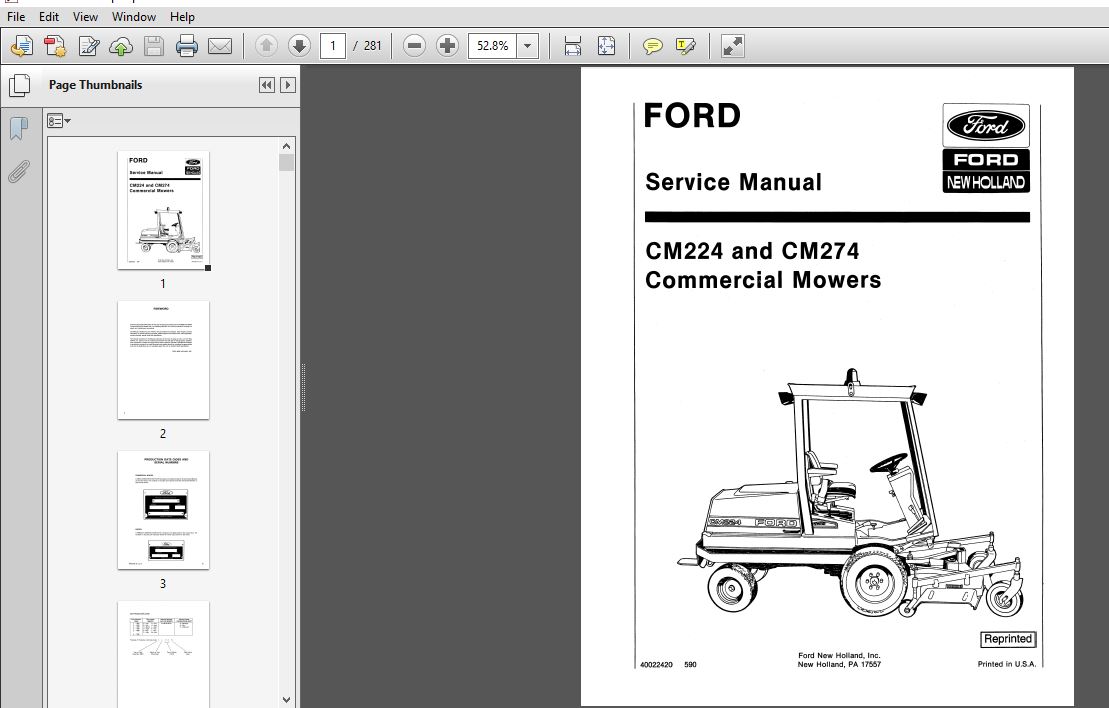Go to next page with down arrow
This screenshot has height=708, width=1109.
(299, 46)
